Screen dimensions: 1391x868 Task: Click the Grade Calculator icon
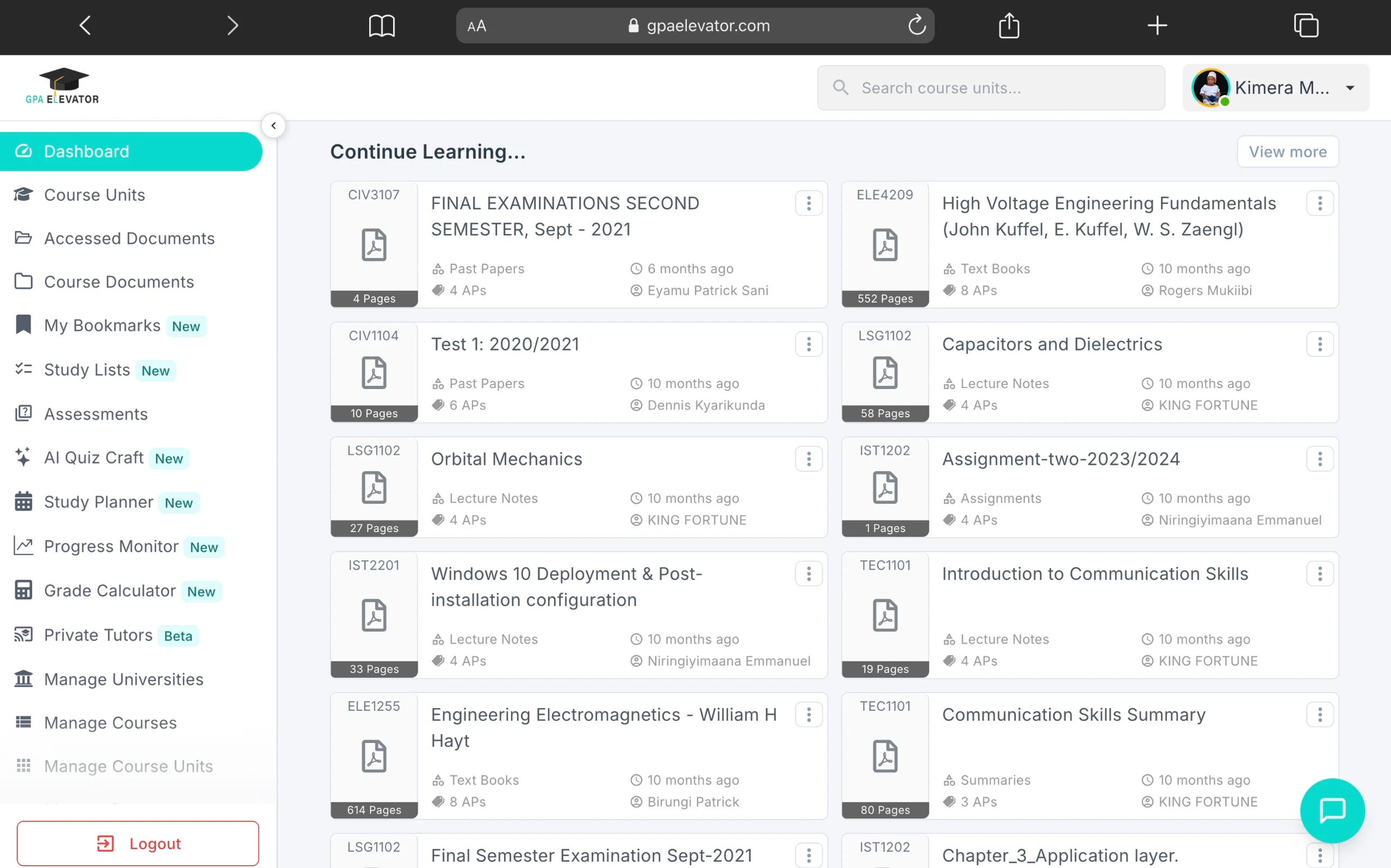click(23, 590)
